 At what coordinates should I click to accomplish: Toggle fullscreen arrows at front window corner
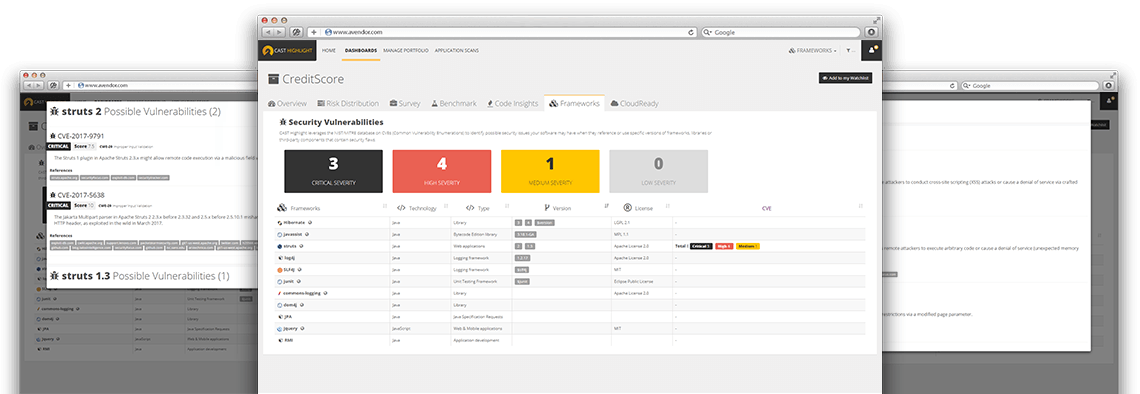(x=877, y=21)
